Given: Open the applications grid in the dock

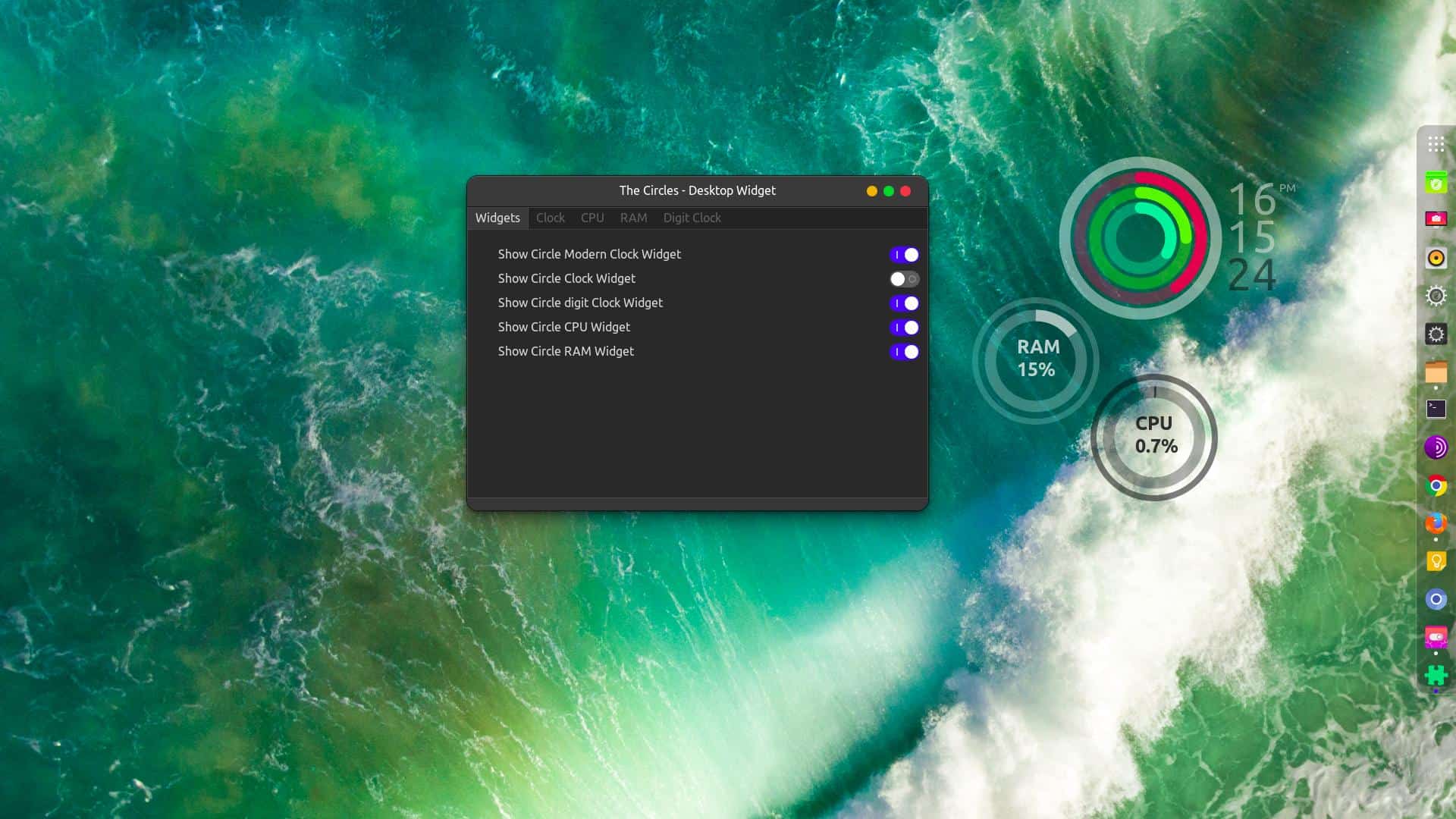Looking at the screenshot, I should (x=1436, y=144).
